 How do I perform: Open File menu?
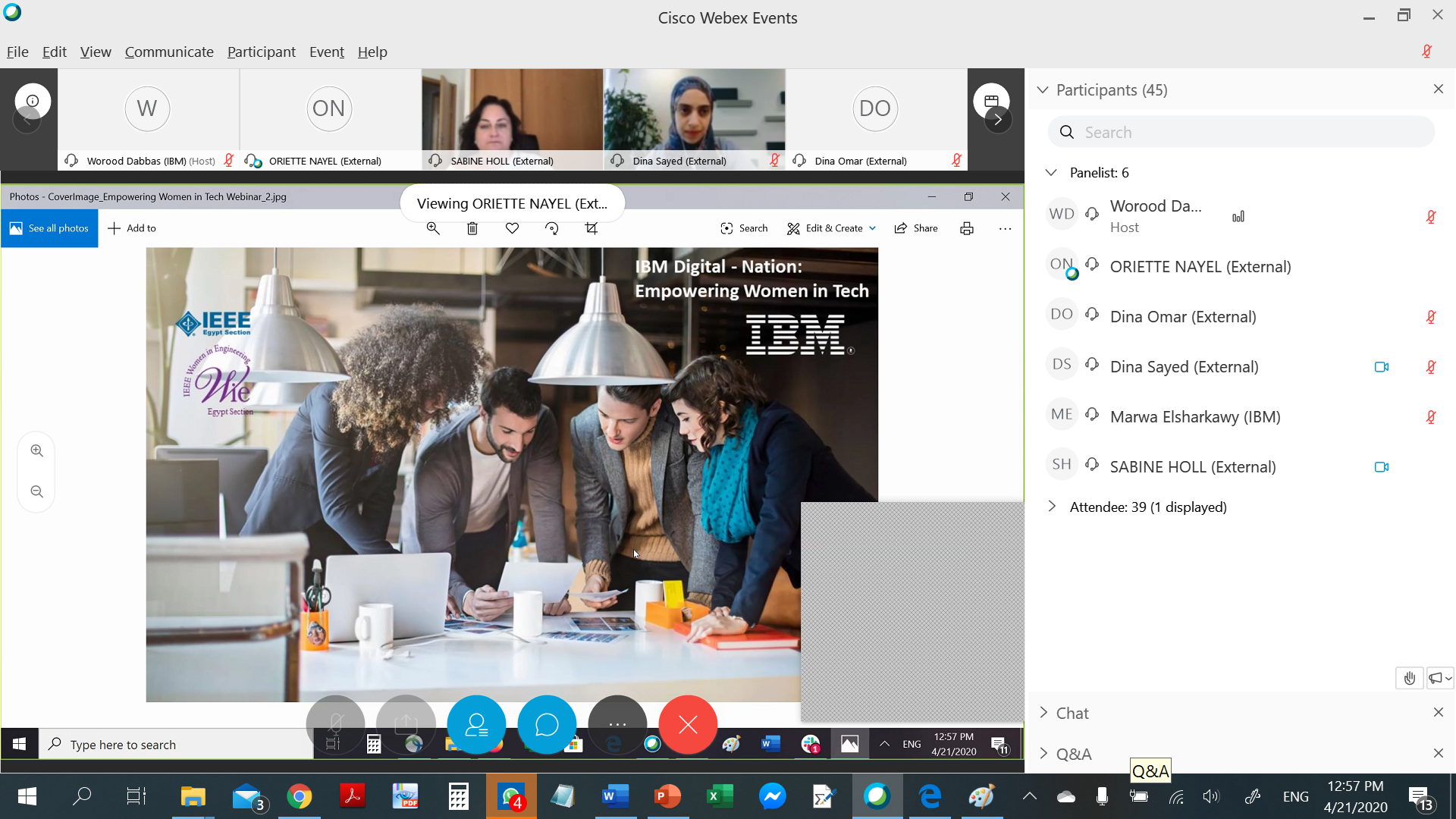[17, 52]
